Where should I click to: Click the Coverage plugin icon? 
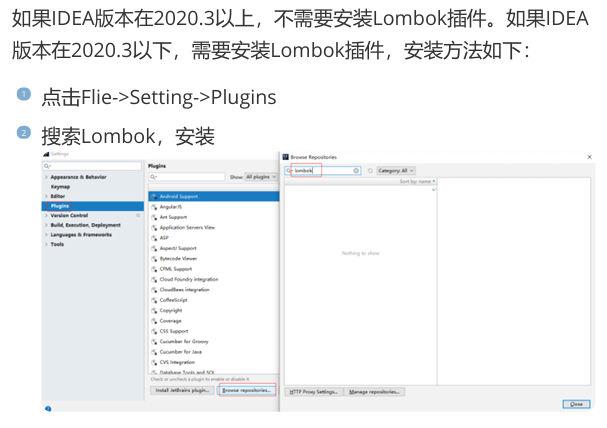154,321
